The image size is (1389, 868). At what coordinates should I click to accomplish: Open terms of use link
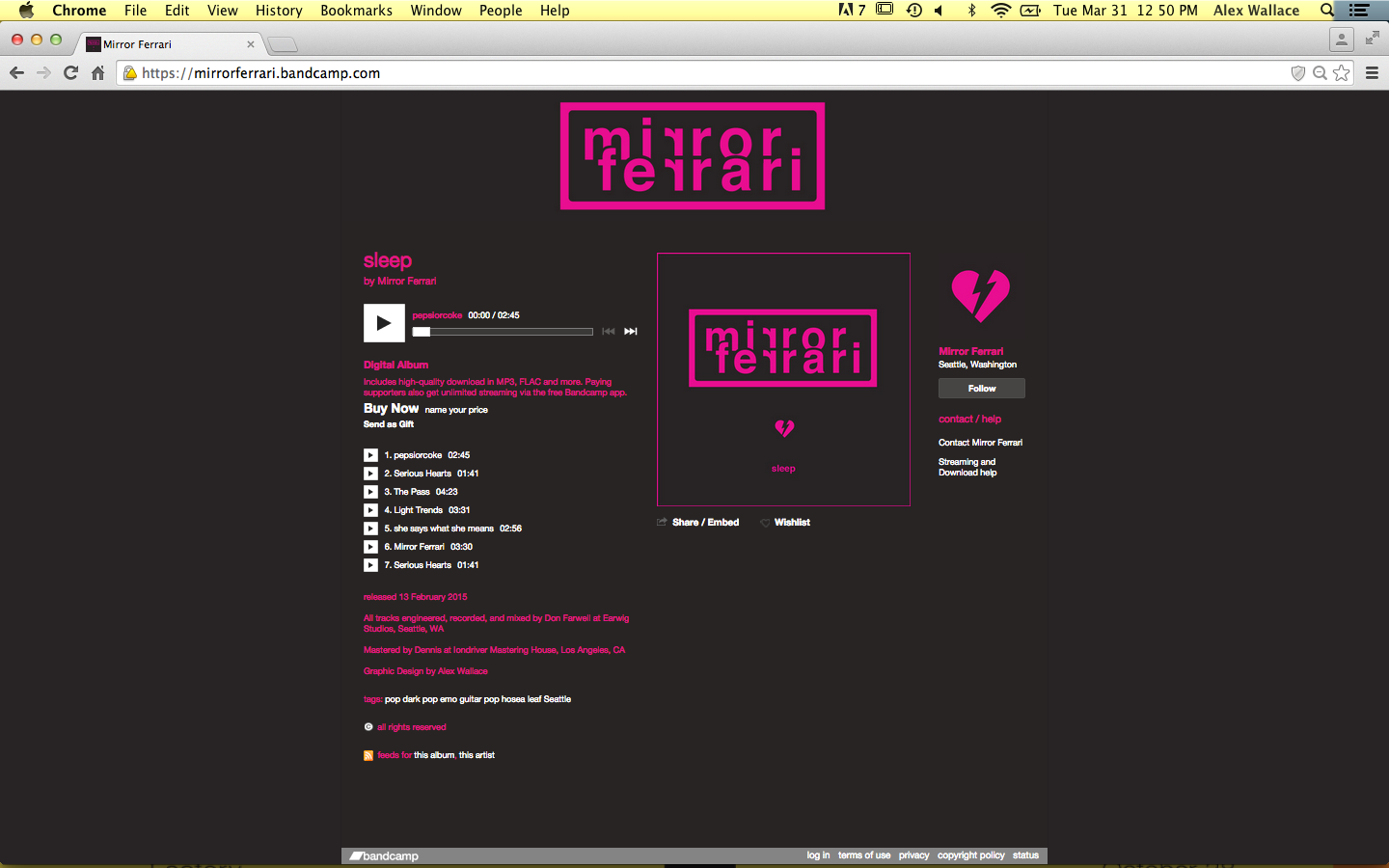tap(864, 855)
